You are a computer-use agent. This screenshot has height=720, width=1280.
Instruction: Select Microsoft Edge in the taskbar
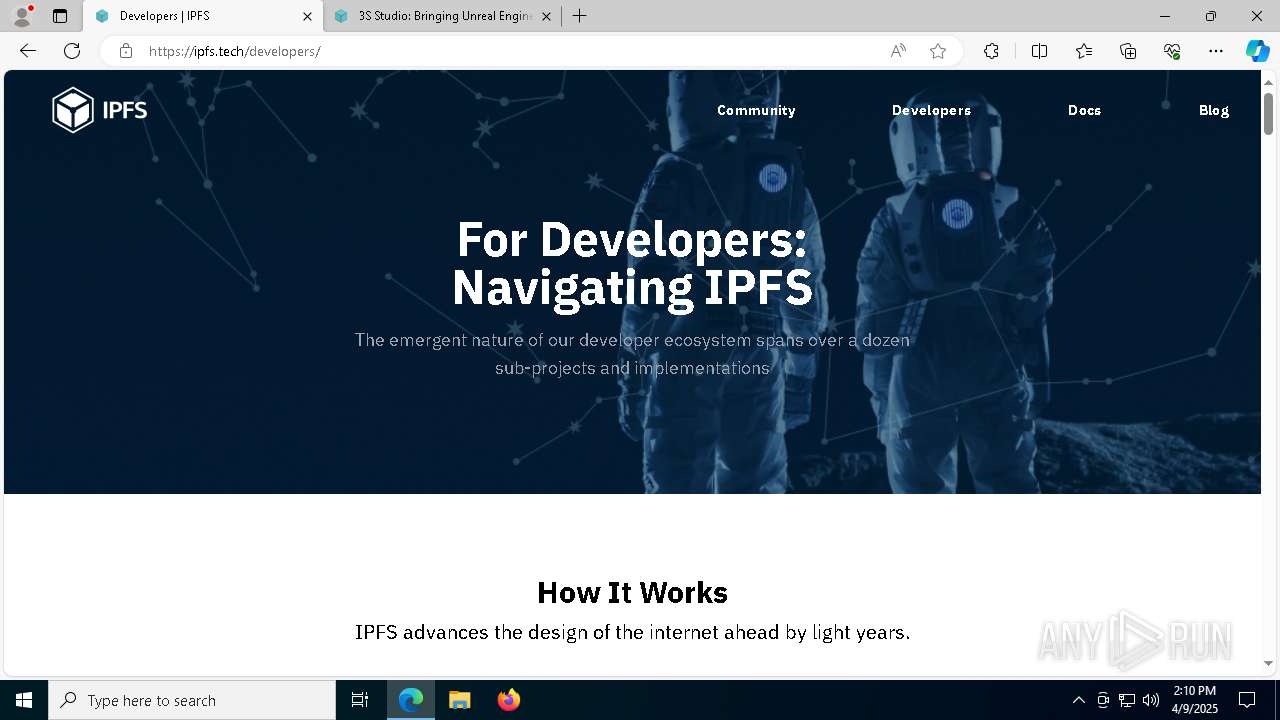[411, 700]
